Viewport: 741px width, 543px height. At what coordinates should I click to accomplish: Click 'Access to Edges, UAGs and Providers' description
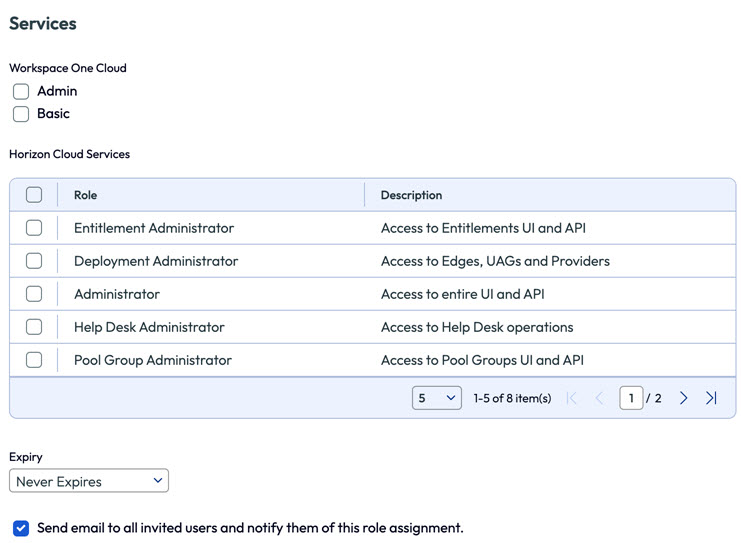[495, 261]
